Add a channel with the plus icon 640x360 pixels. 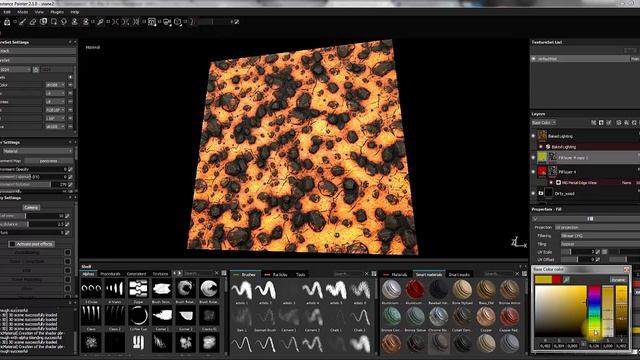tap(70, 77)
